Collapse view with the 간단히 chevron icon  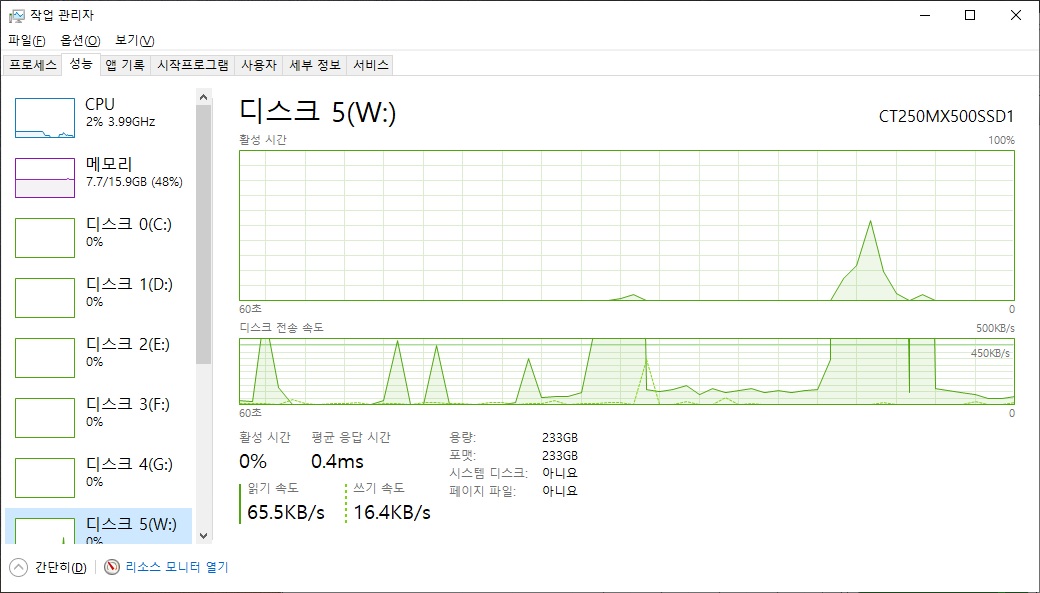click(x=19, y=567)
